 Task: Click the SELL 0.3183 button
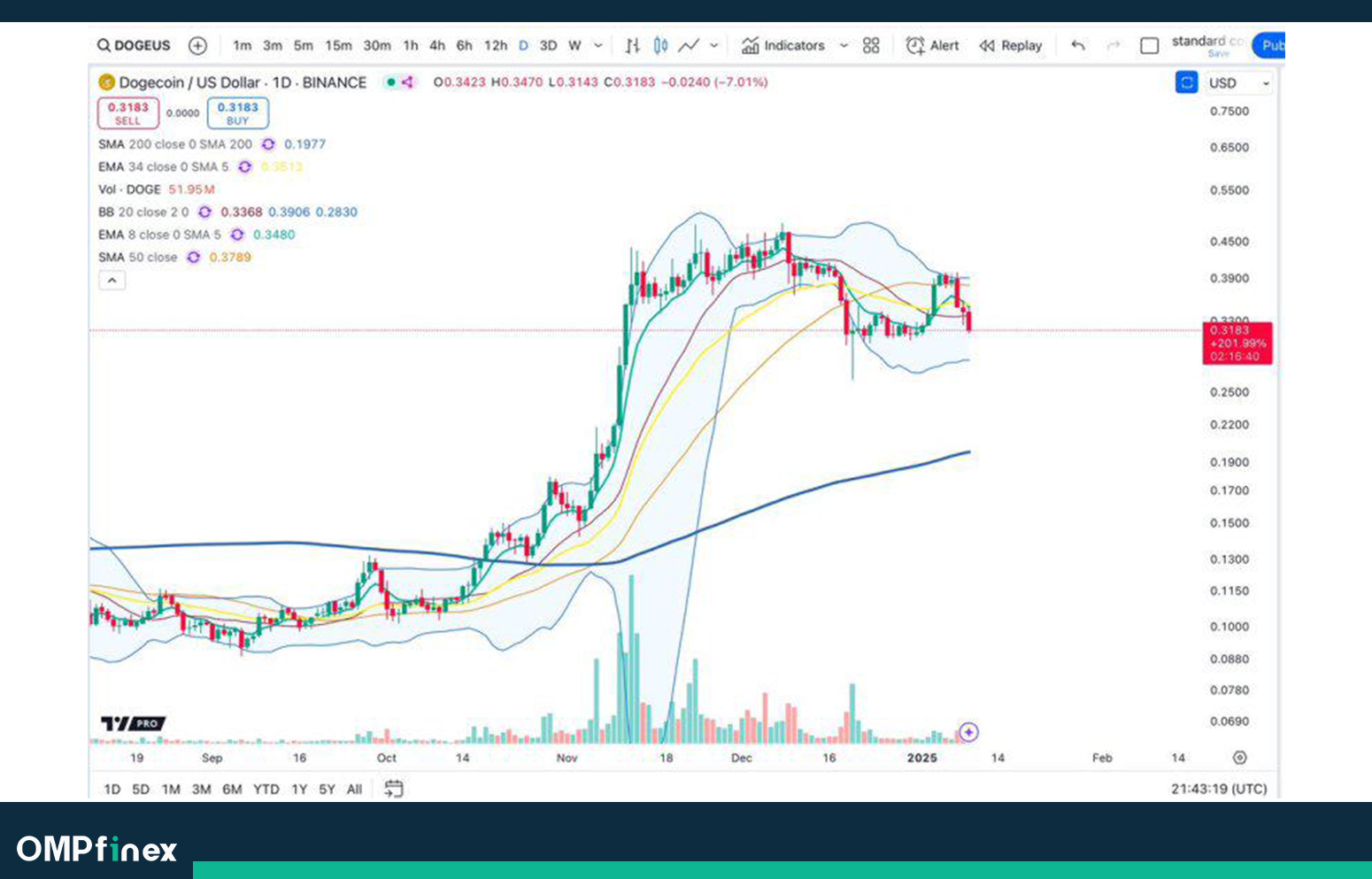tap(127, 113)
